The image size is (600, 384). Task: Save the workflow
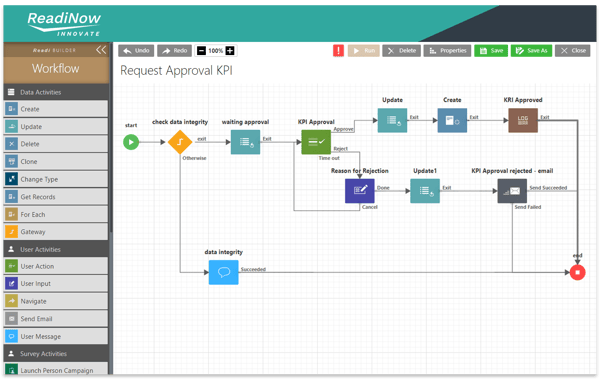[491, 50]
